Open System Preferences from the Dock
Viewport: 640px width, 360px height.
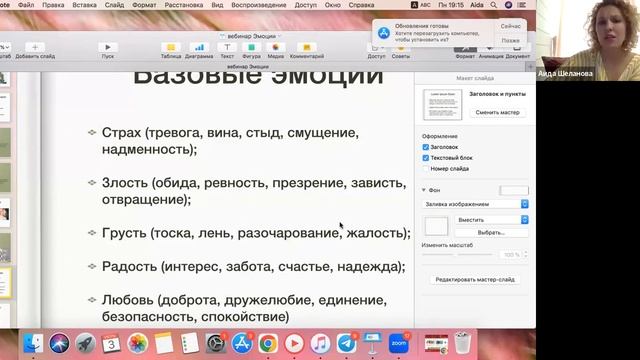(x=216, y=343)
